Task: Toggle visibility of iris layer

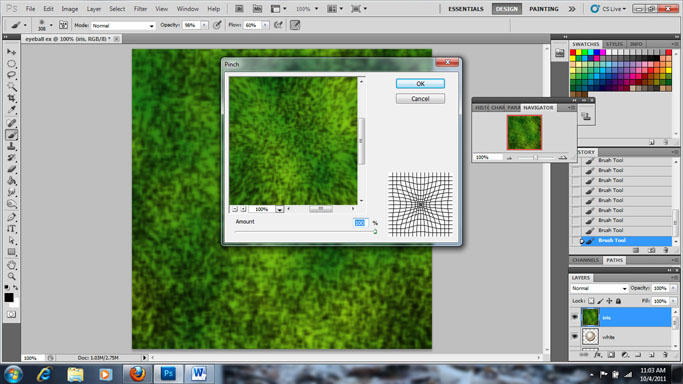Action: click(x=575, y=317)
